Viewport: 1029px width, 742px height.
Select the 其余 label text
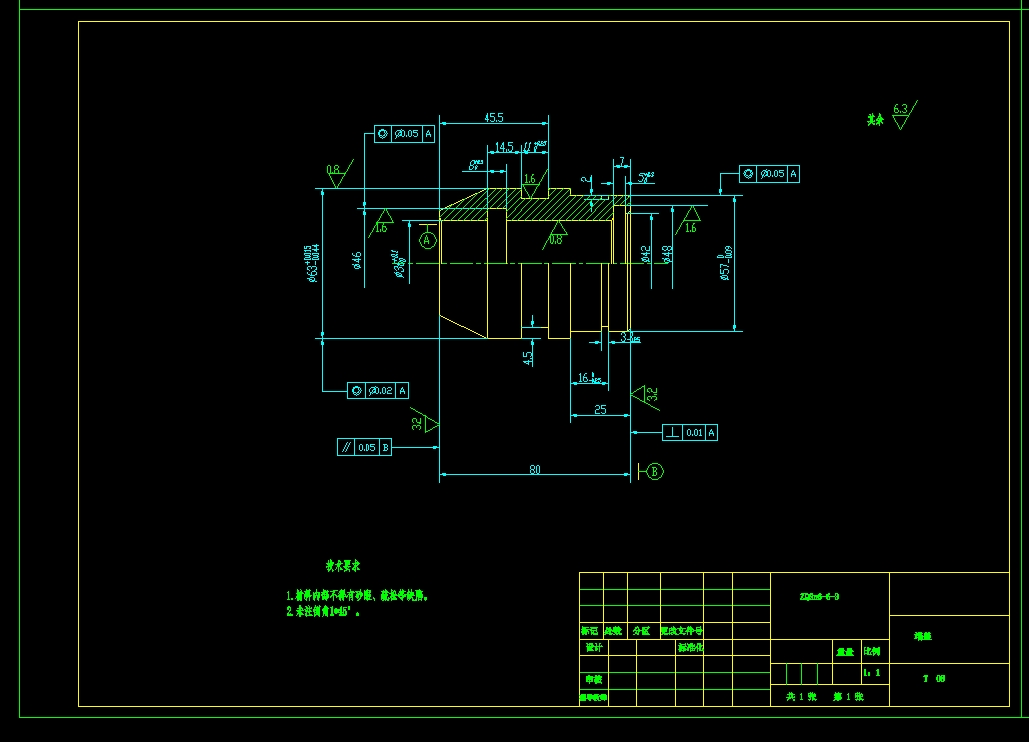[875, 119]
